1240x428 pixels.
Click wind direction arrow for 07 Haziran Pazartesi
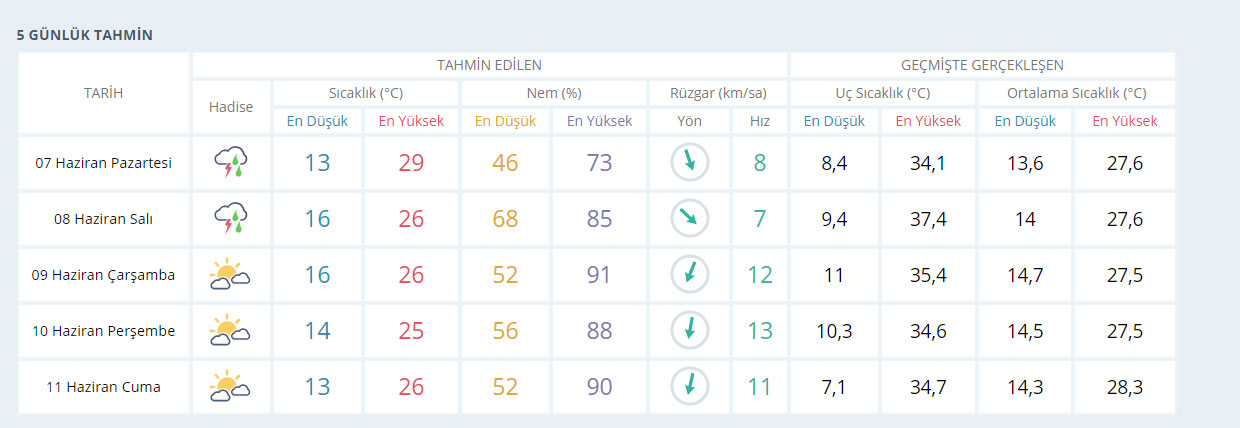pyautogui.click(x=689, y=162)
